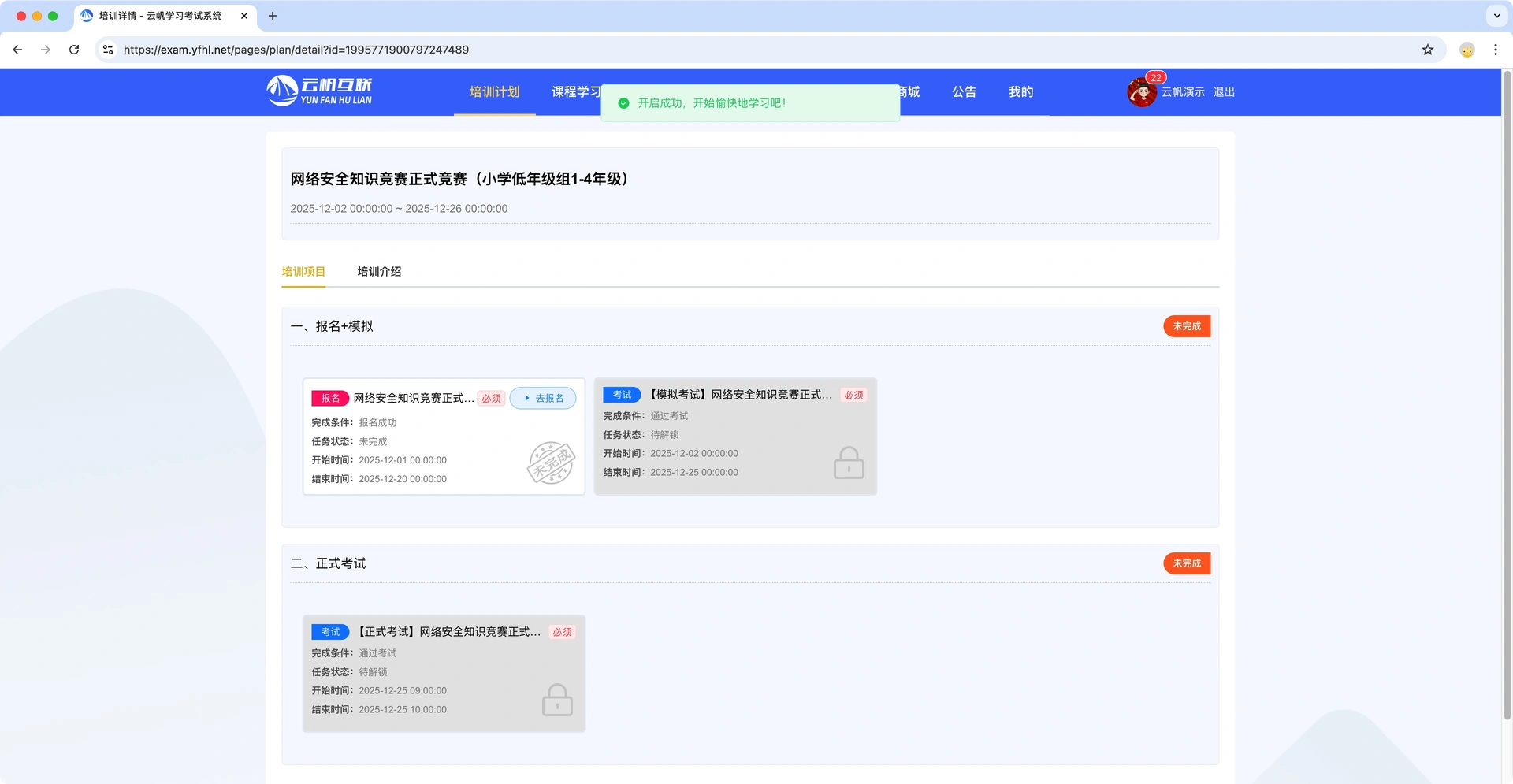Open Chrome three-dot menu
Viewport: 1513px width, 784px height.
[x=1496, y=50]
